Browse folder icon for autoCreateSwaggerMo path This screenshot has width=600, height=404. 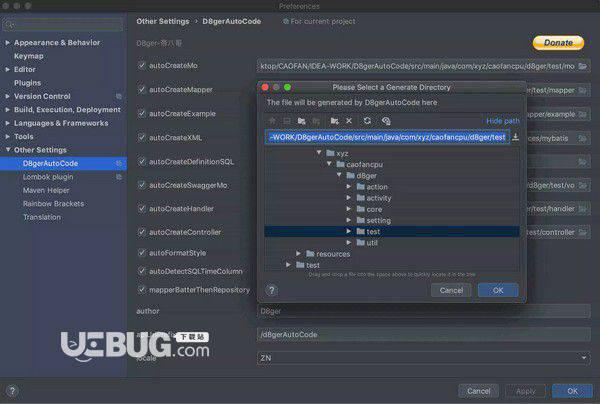pyautogui.click(x=582, y=186)
